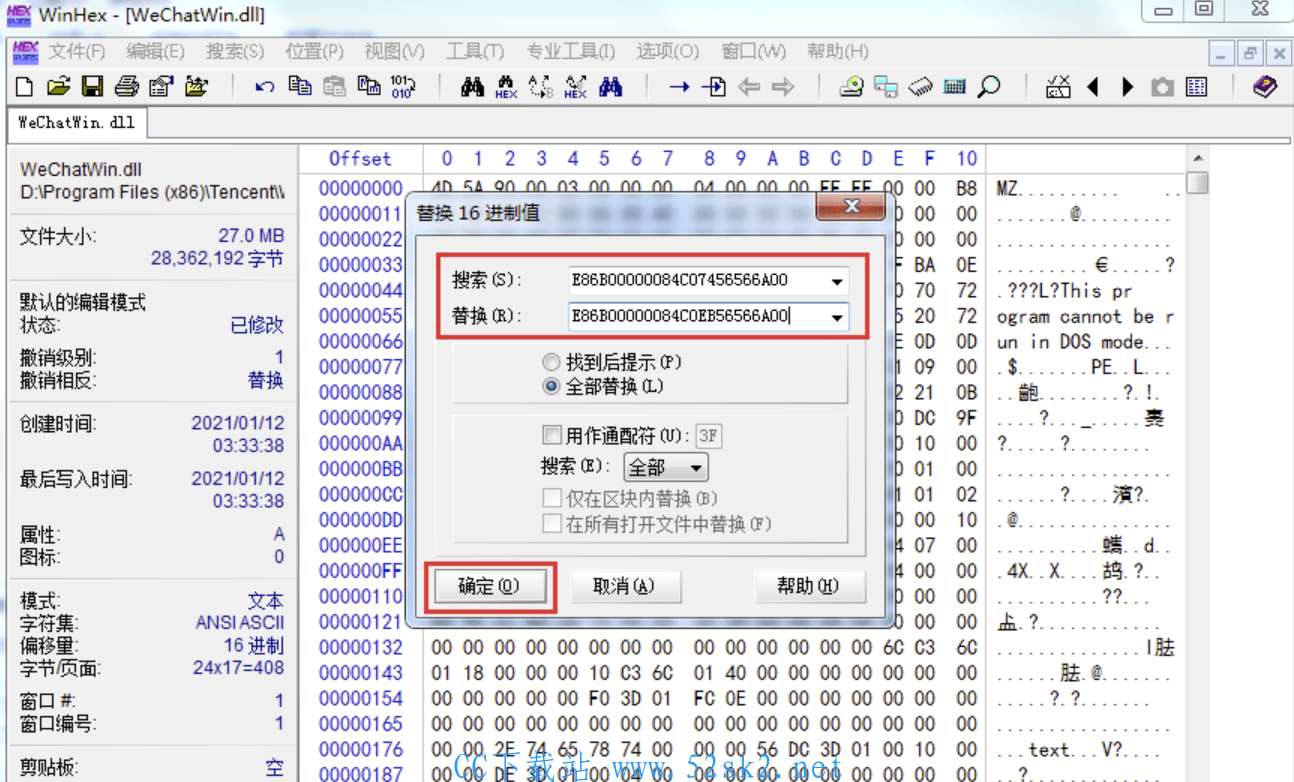Click the Back navigation arrow icon
Image resolution: width=1294 pixels, height=782 pixels.
point(748,87)
